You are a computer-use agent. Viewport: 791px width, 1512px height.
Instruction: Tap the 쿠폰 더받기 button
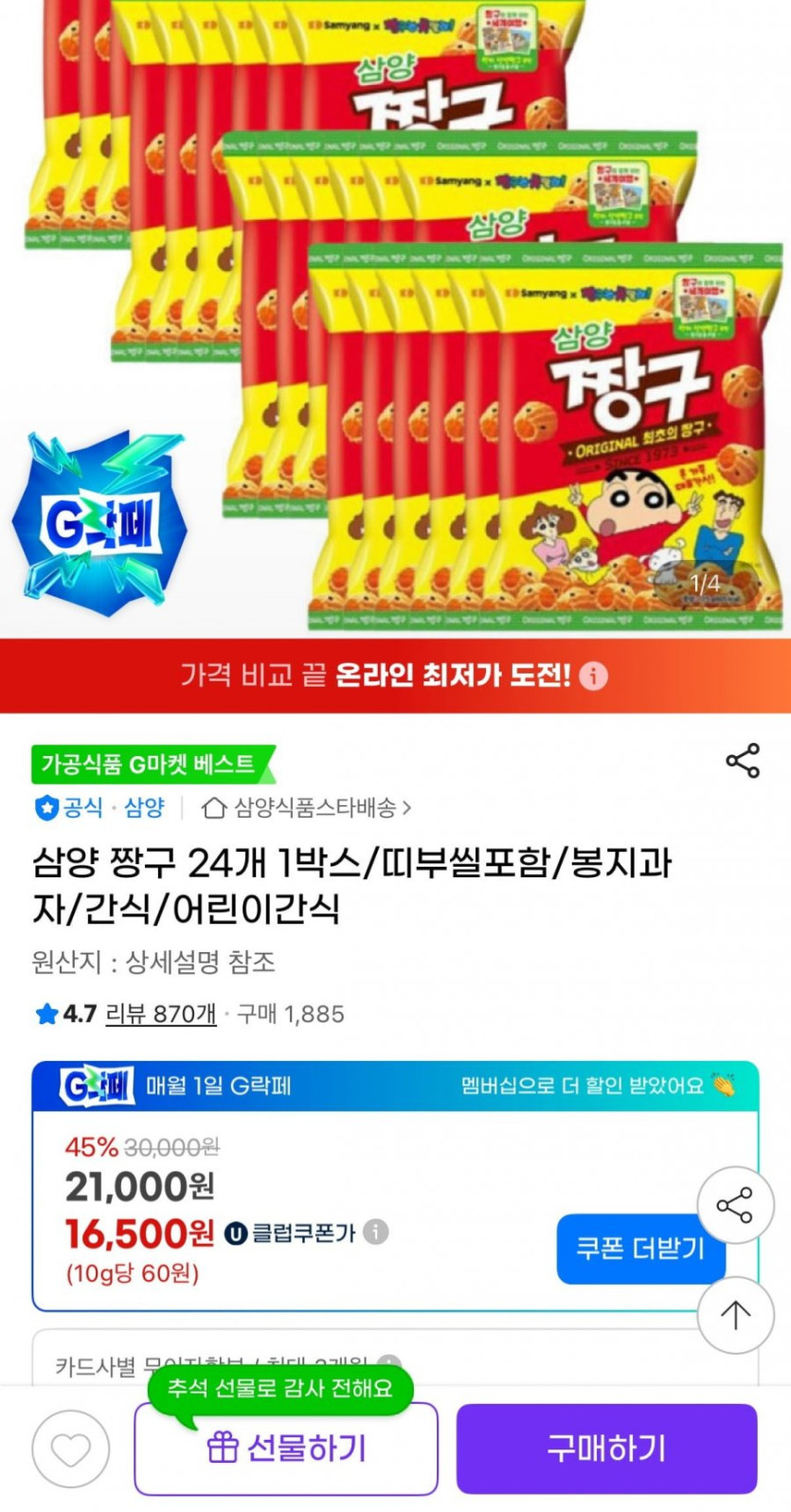[640, 1249]
